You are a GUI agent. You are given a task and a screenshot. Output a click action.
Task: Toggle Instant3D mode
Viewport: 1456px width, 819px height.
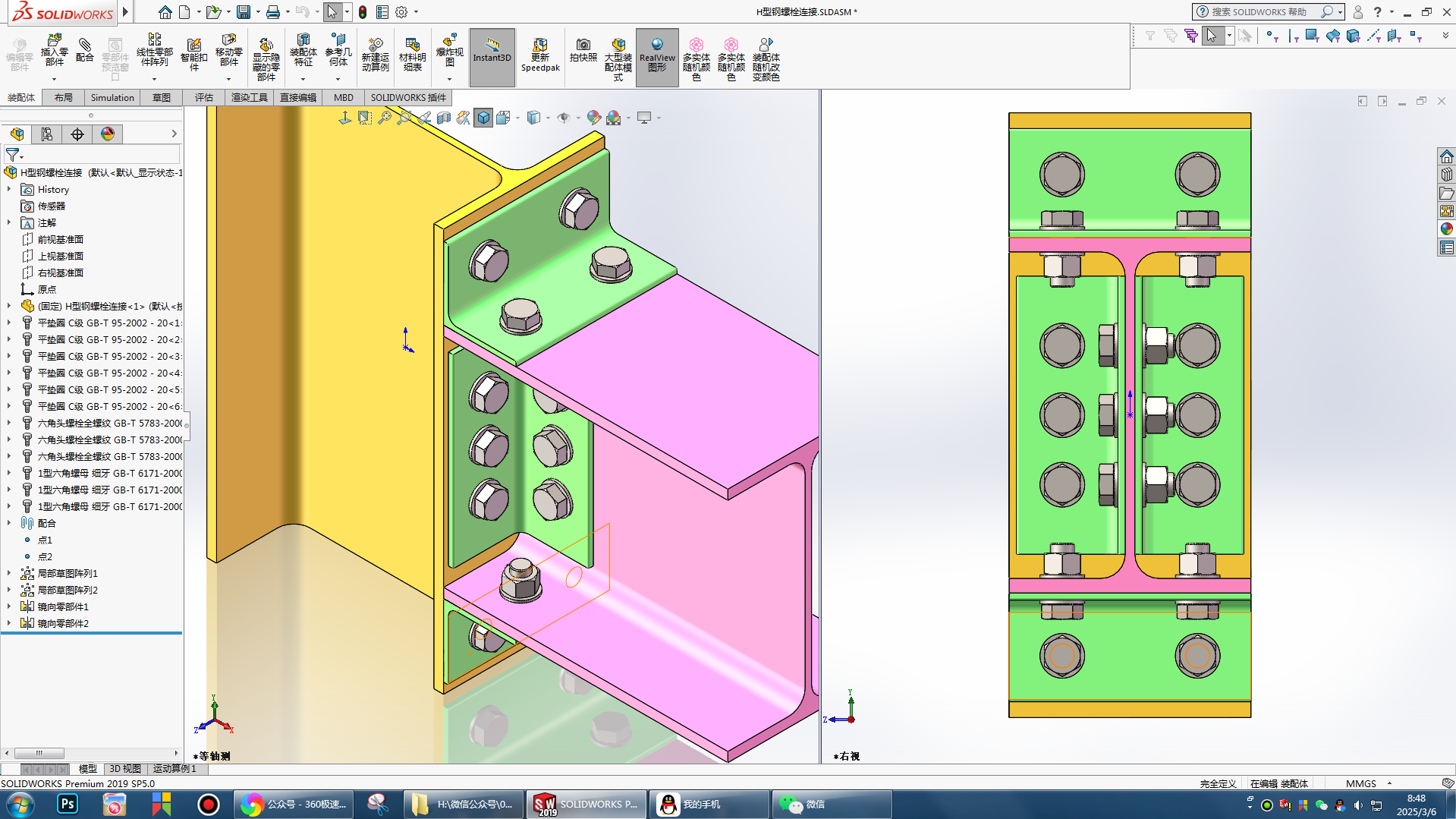492,58
